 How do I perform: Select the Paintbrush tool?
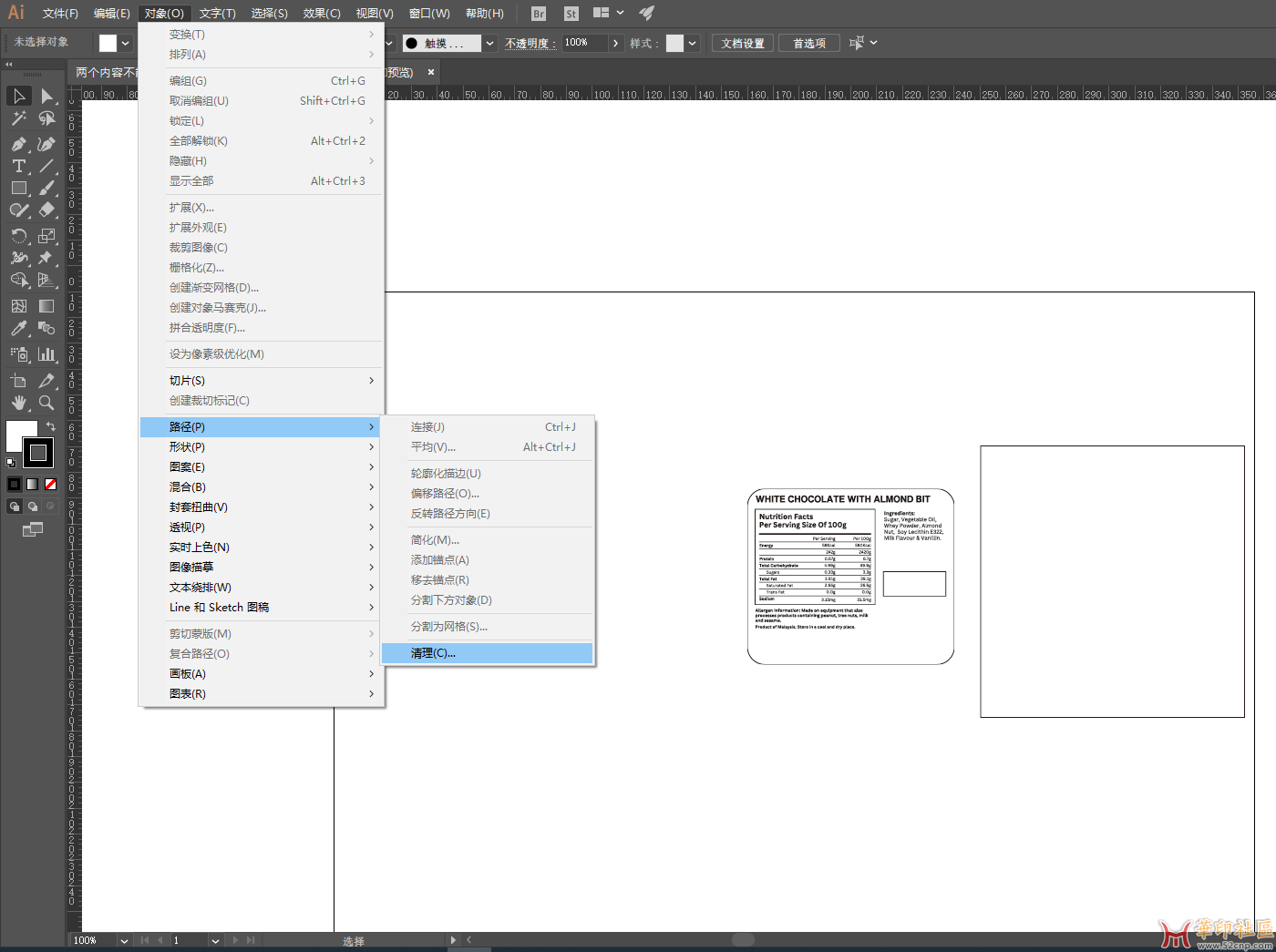(46, 188)
